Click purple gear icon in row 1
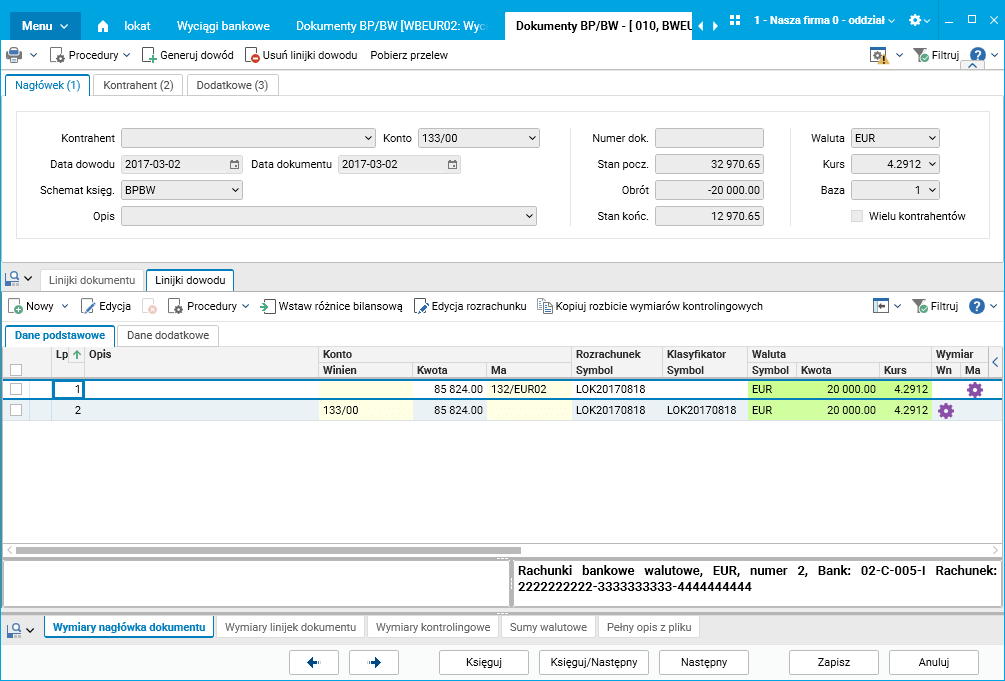 click(x=974, y=390)
